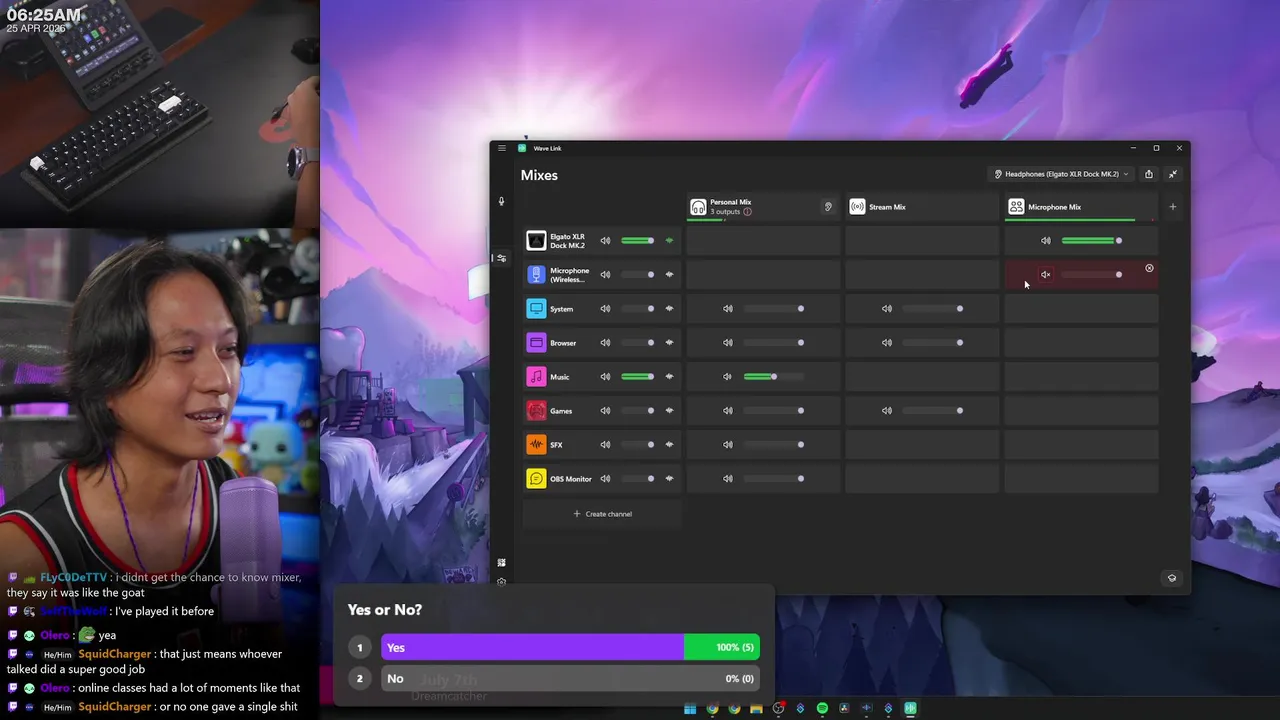Click the Games input channel volume slider
Viewport: 1280px width, 720px height.
click(x=638, y=411)
